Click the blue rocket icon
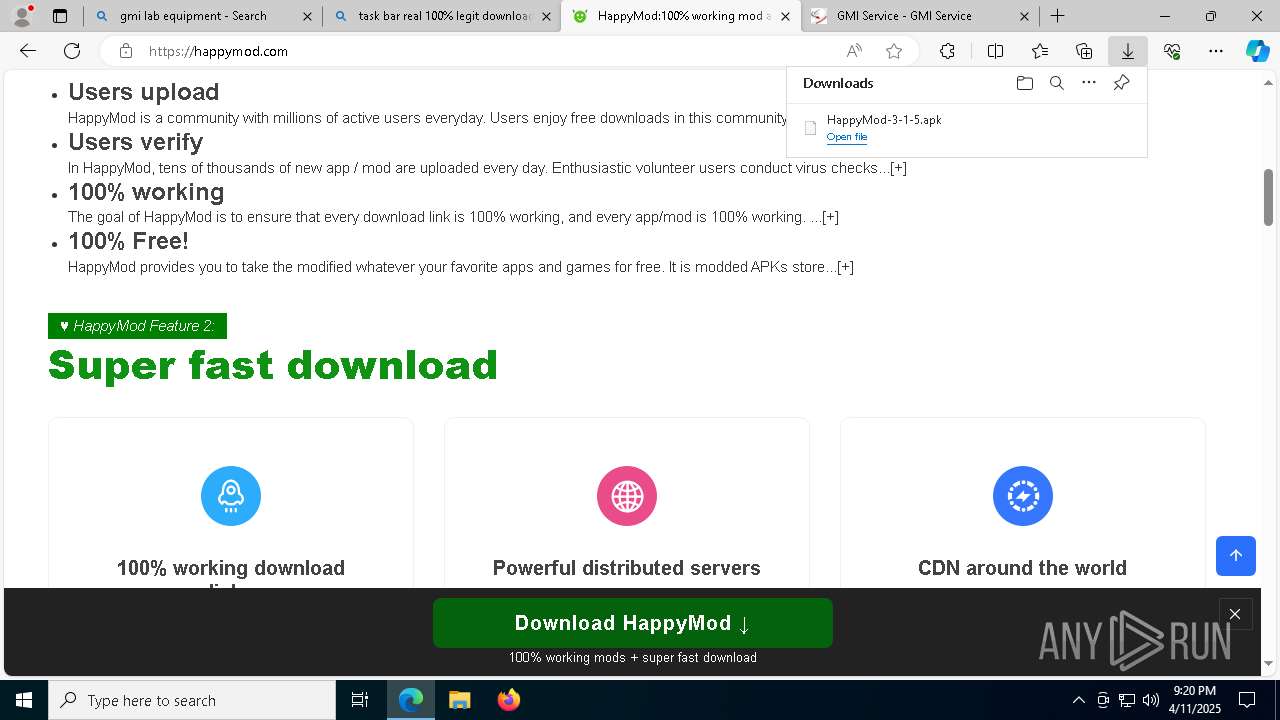Image resolution: width=1280 pixels, height=720 pixels. click(231, 496)
